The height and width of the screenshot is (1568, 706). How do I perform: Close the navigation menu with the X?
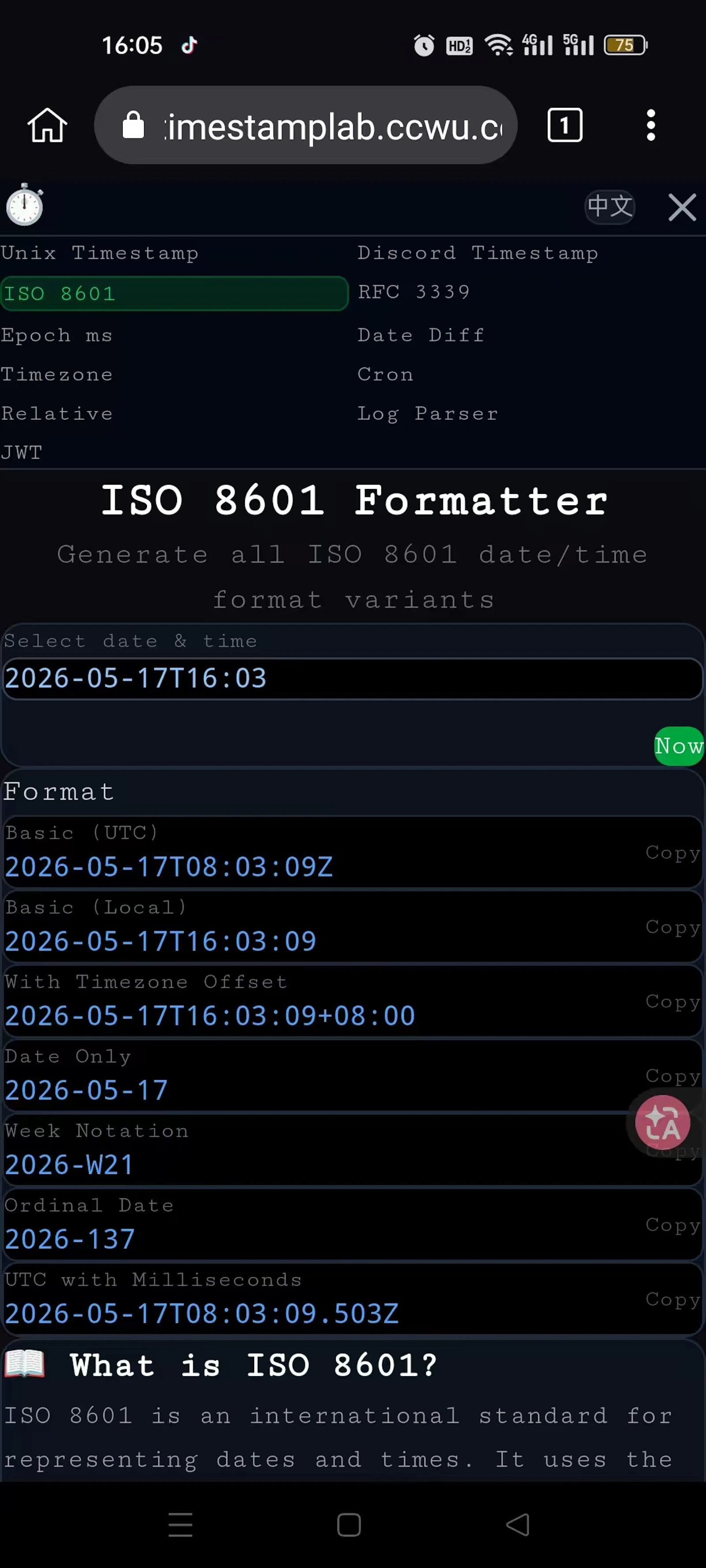682,207
